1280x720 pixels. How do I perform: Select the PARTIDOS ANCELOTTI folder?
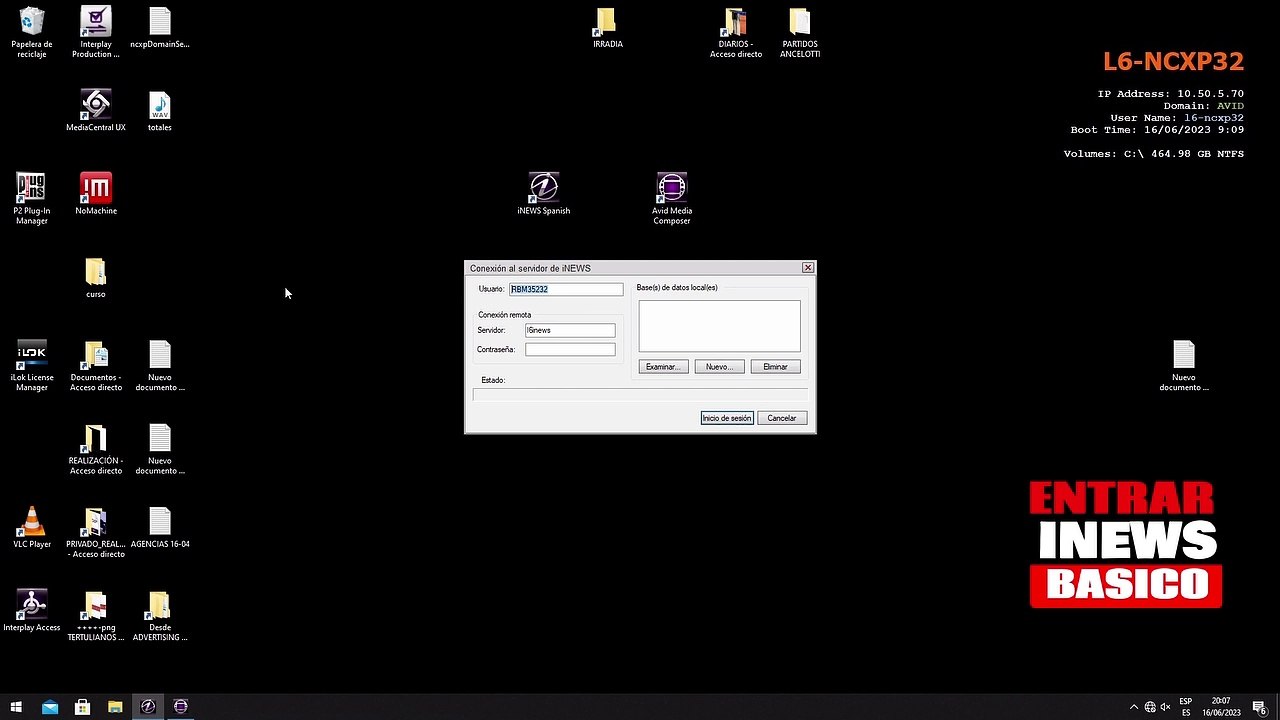pyautogui.click(x=800, y=32)
